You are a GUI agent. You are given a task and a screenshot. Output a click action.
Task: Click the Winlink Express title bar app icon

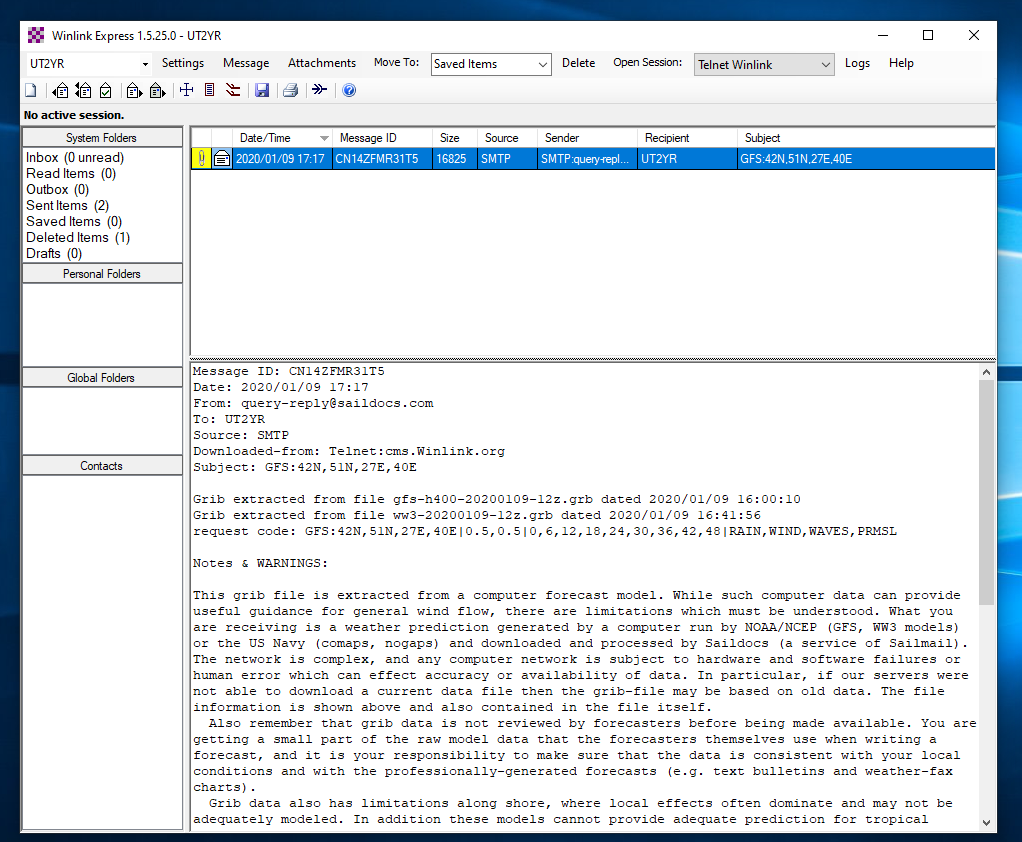[x=36, y=35]
